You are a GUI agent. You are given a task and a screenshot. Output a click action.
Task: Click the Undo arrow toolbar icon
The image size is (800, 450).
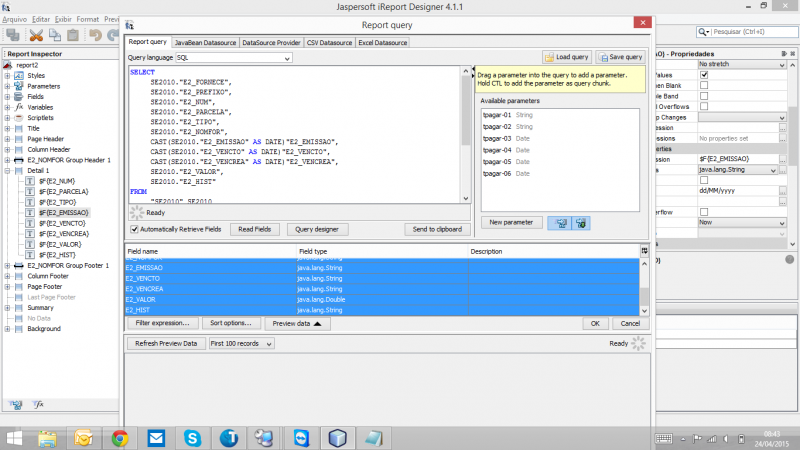coord(95,35)
